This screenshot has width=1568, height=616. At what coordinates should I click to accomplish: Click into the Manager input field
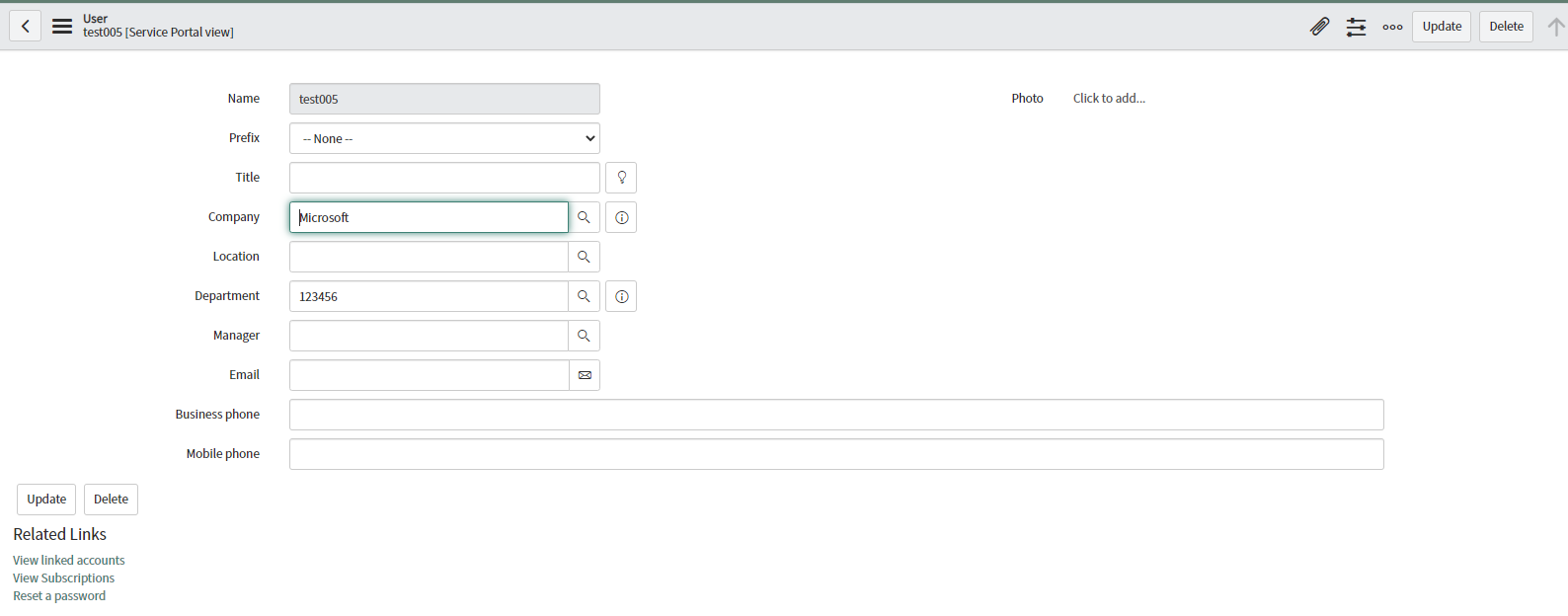pyautogui.click(x=429, y=336)
